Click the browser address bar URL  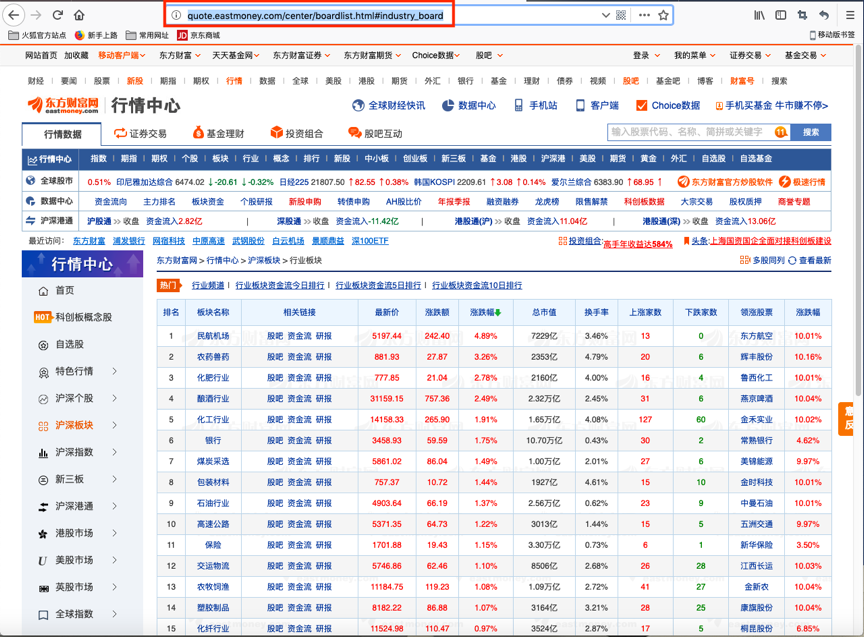click(315, 15)
